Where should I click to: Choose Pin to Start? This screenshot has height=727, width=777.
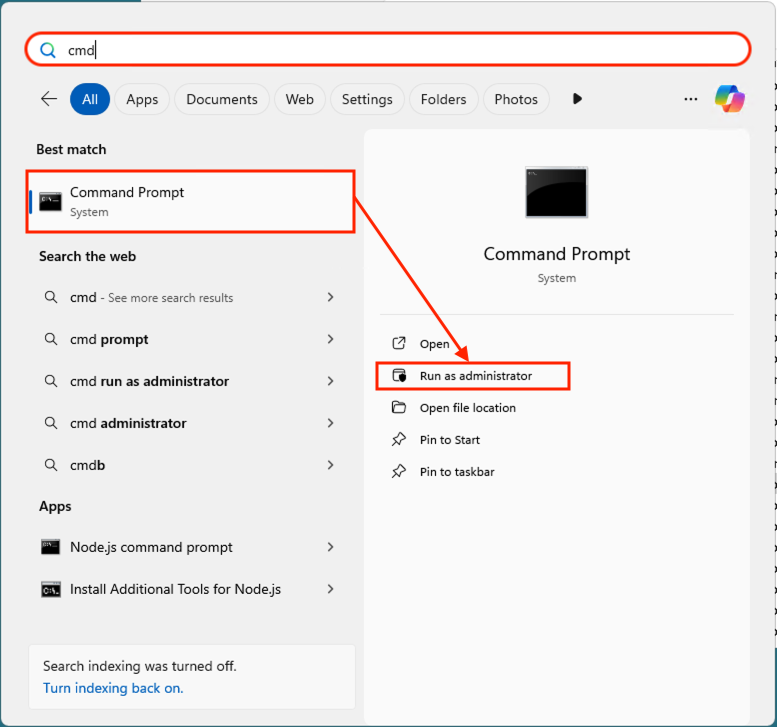449,440
